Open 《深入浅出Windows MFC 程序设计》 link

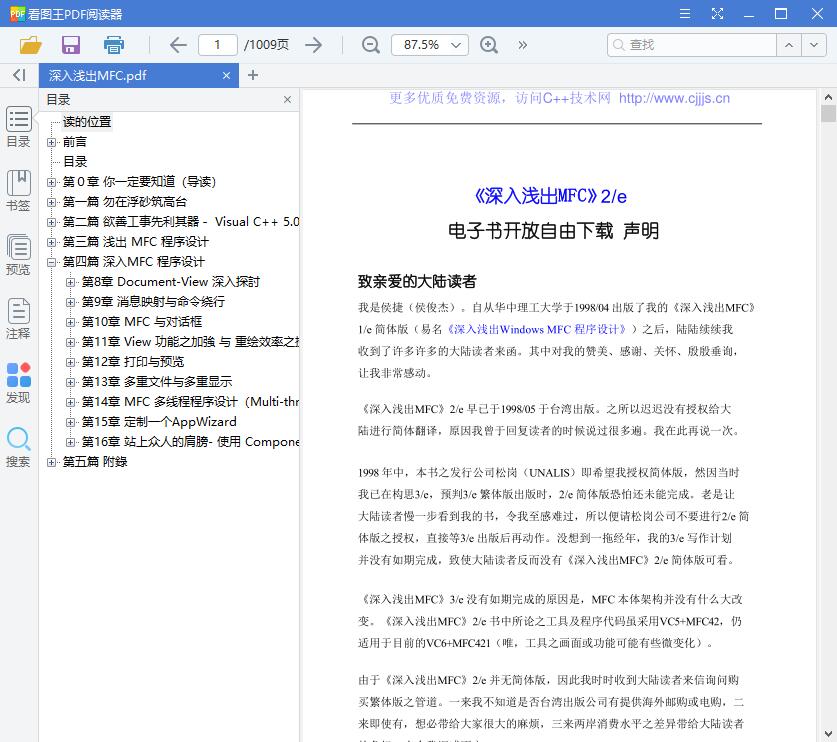[536, 329]
